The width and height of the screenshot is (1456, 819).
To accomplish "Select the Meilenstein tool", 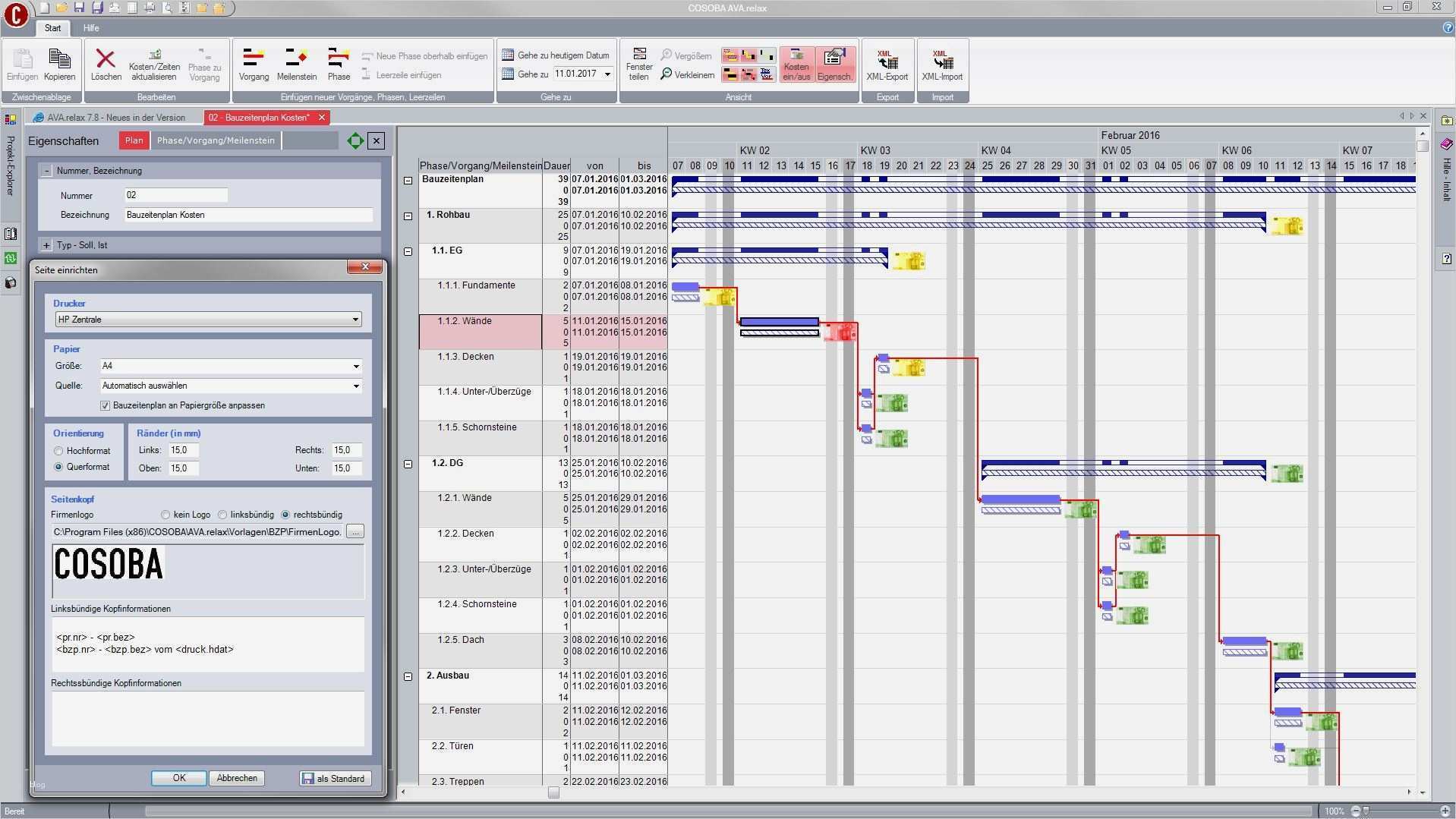I will pos(296,65).
